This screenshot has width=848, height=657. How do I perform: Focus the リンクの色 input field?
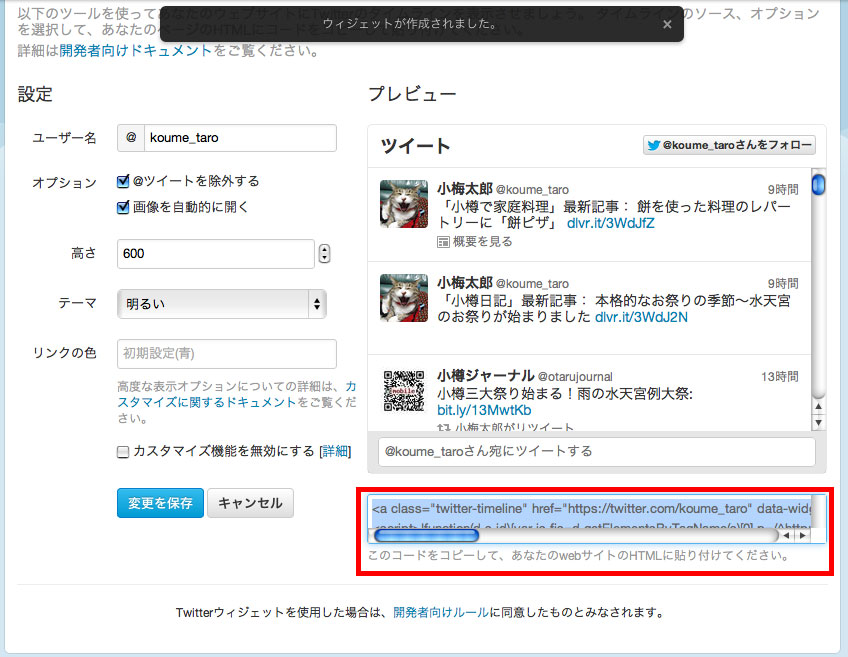tap(226, 354)
